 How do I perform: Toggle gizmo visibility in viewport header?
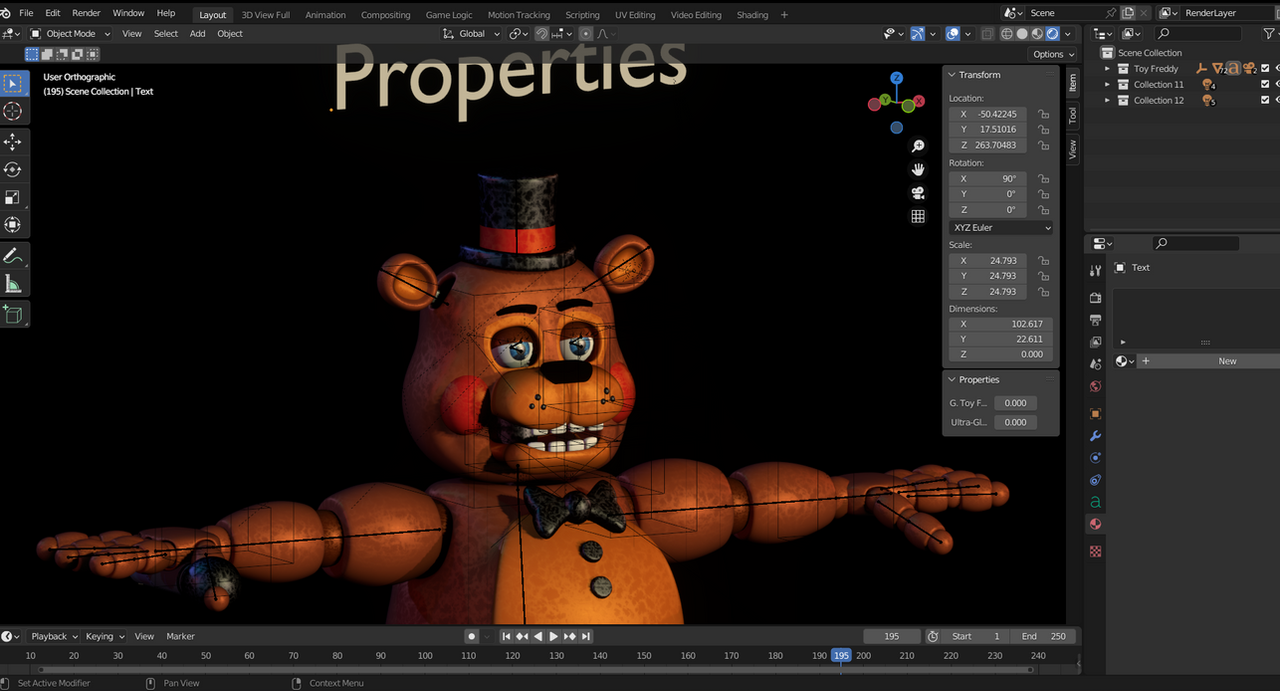(918, 34)
